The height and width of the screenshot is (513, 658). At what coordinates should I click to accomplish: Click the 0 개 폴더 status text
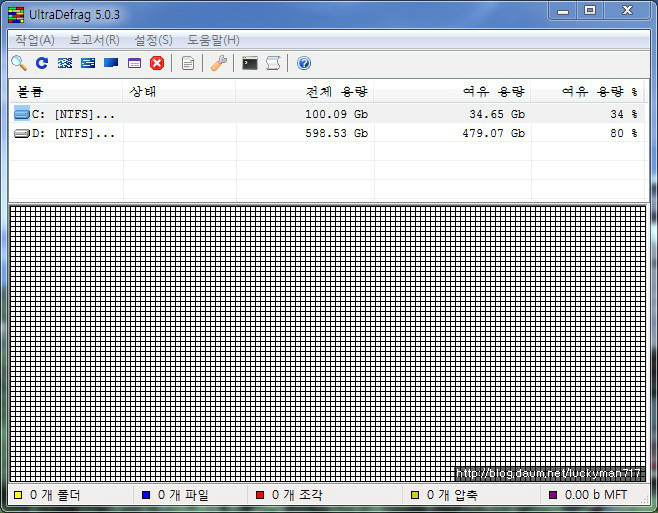point(55,495)
